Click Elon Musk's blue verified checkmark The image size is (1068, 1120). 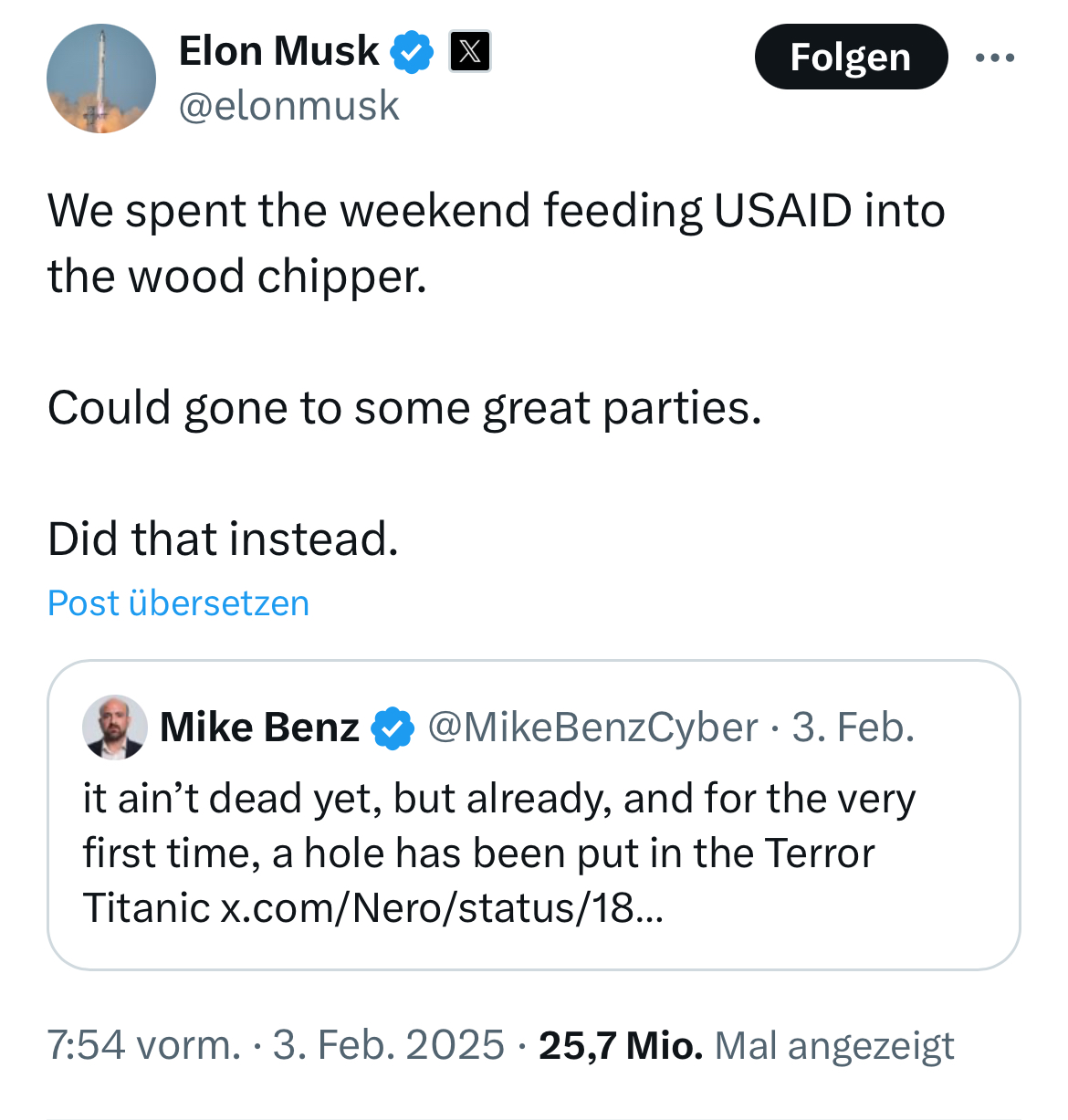coord(413,51)
